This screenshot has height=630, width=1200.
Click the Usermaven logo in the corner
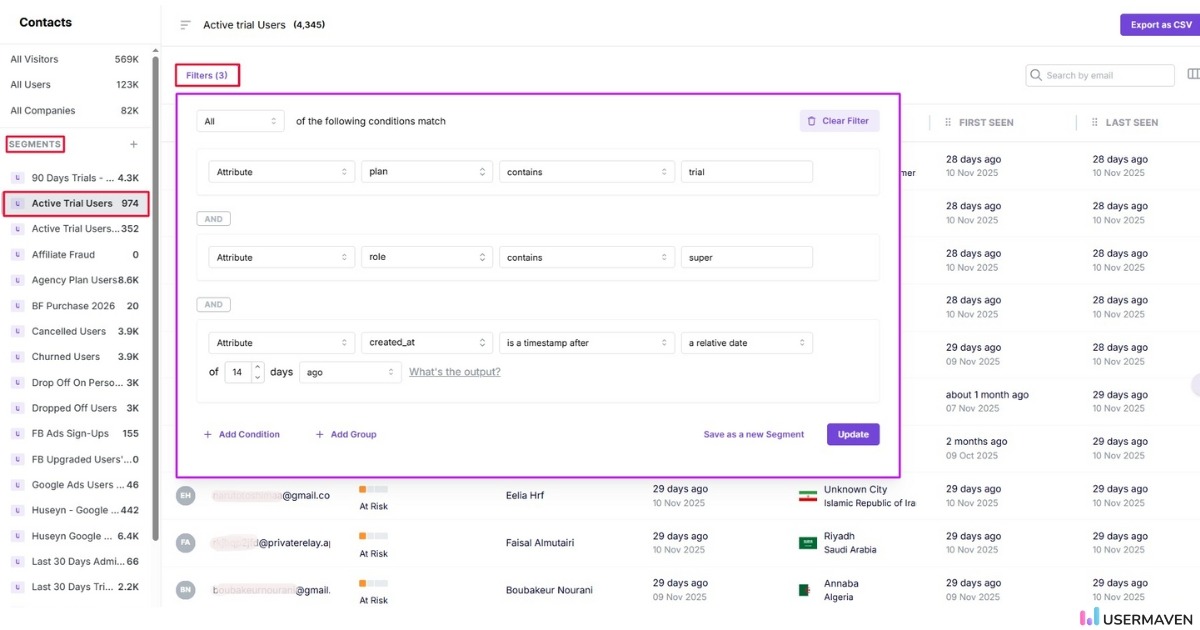coord(1135,618)
